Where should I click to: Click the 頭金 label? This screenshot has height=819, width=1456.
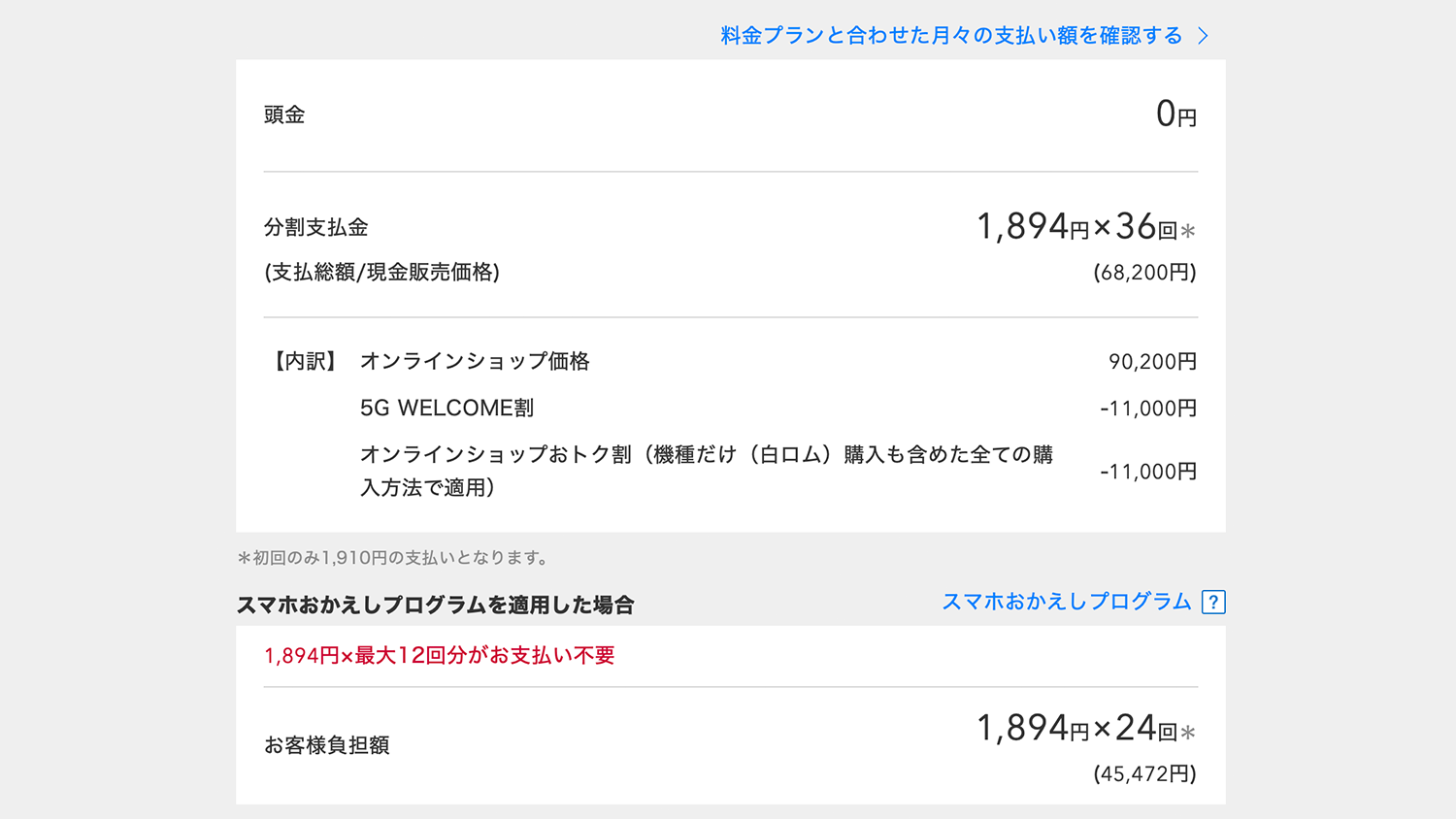(284, 115)
